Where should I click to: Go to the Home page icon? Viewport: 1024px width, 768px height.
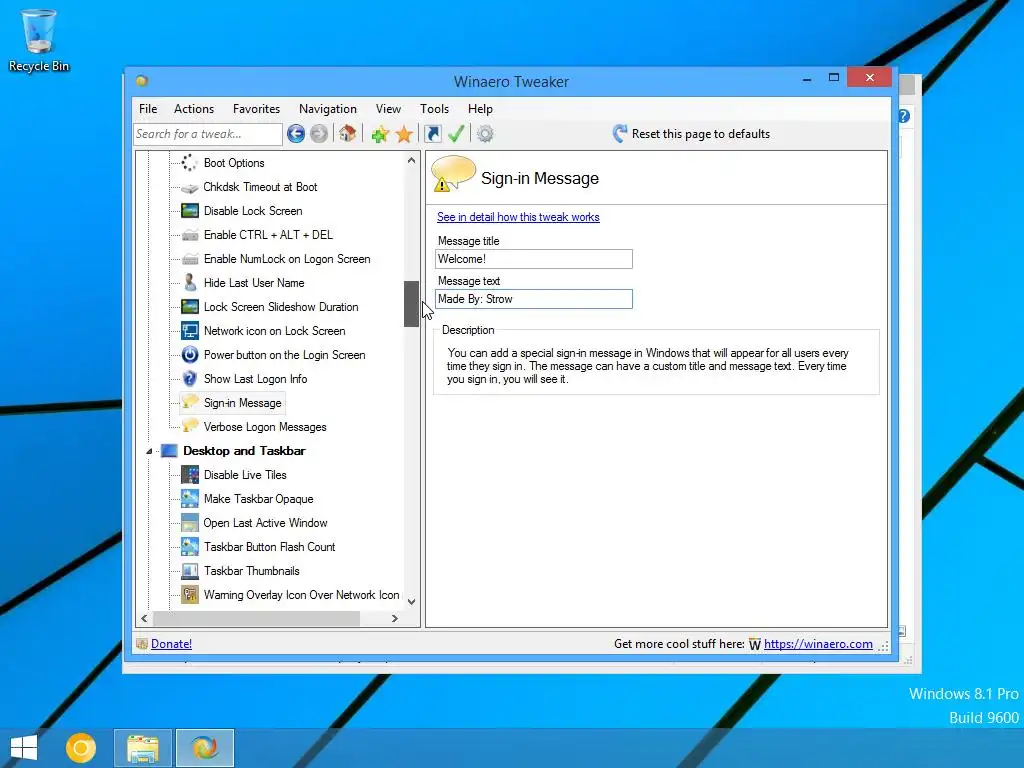[x=347, y=134]
